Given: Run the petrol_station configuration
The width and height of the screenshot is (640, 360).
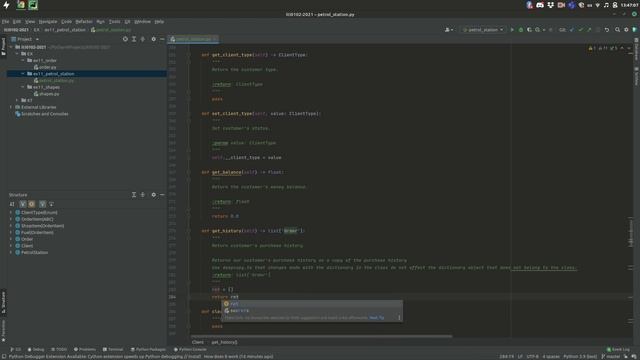Looking at the screenshot, I should (512, 30).
